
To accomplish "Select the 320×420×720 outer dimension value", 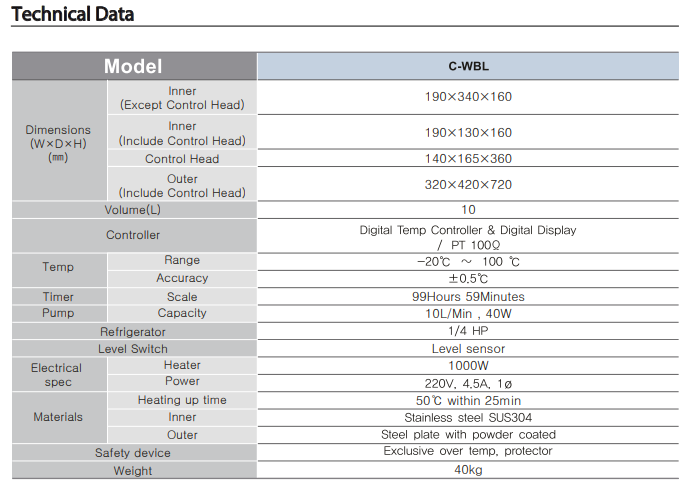I will coord(468,185).
